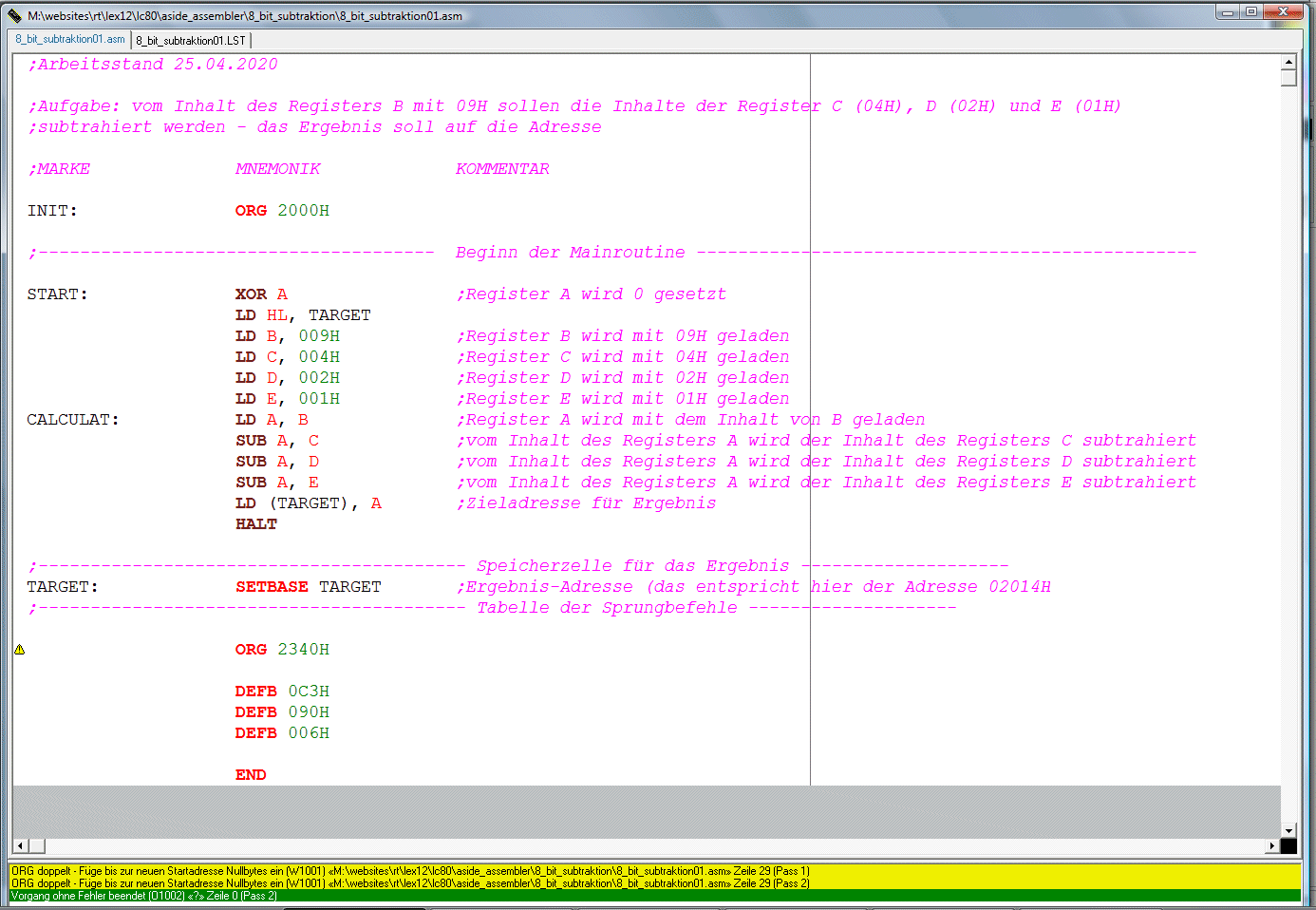Switch to the 8_bit_subtraktion01.LST tab
1316x910 pixels.
[190, 40]
